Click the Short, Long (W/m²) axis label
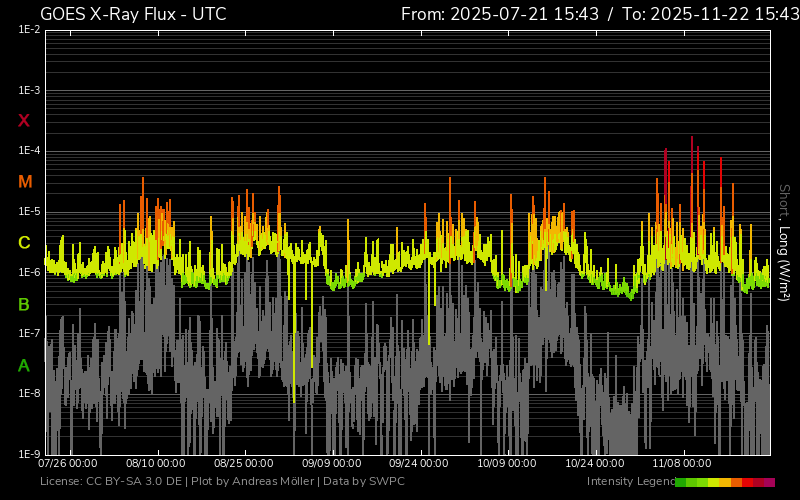This screenshot has width=800, height=500. point(785,242)
